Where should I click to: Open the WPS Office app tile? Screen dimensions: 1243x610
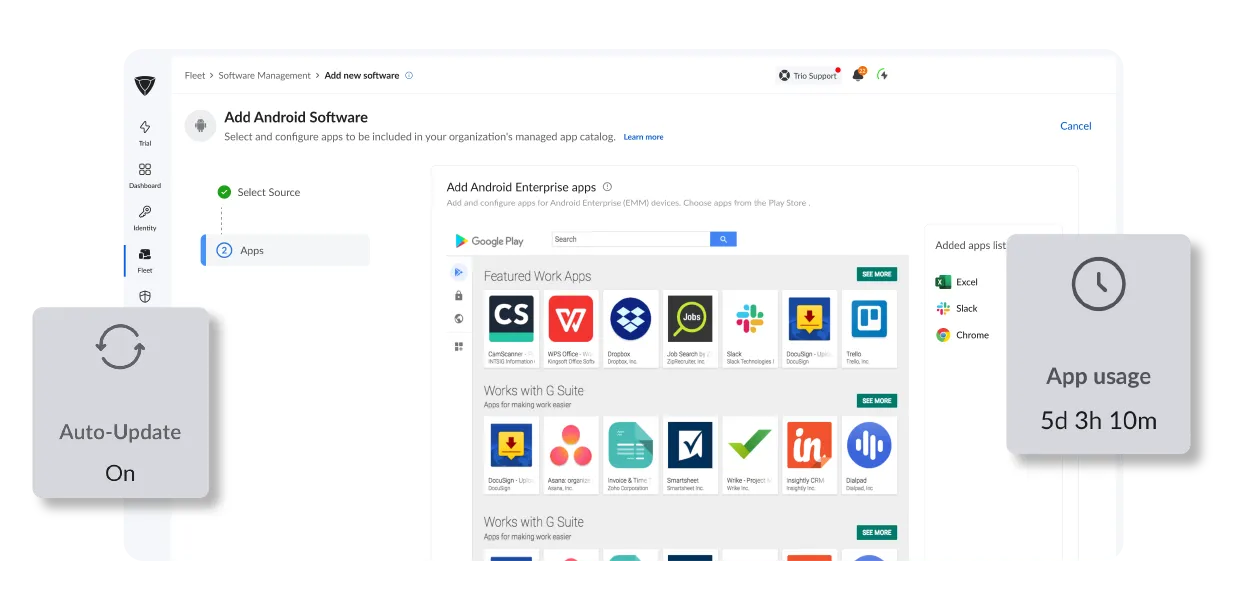click(571, 329)
